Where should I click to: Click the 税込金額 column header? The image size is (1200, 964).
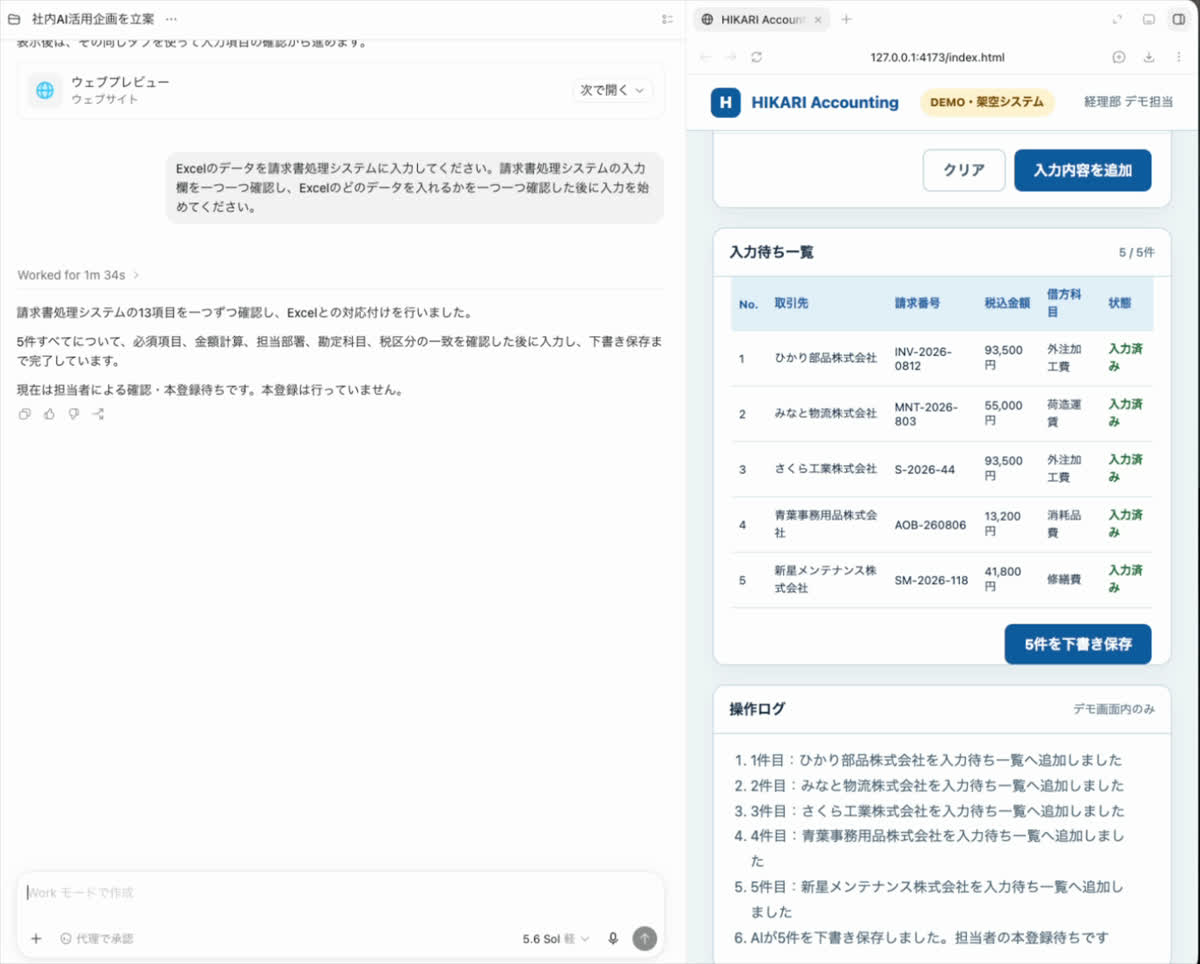(x=1007, y=304)
